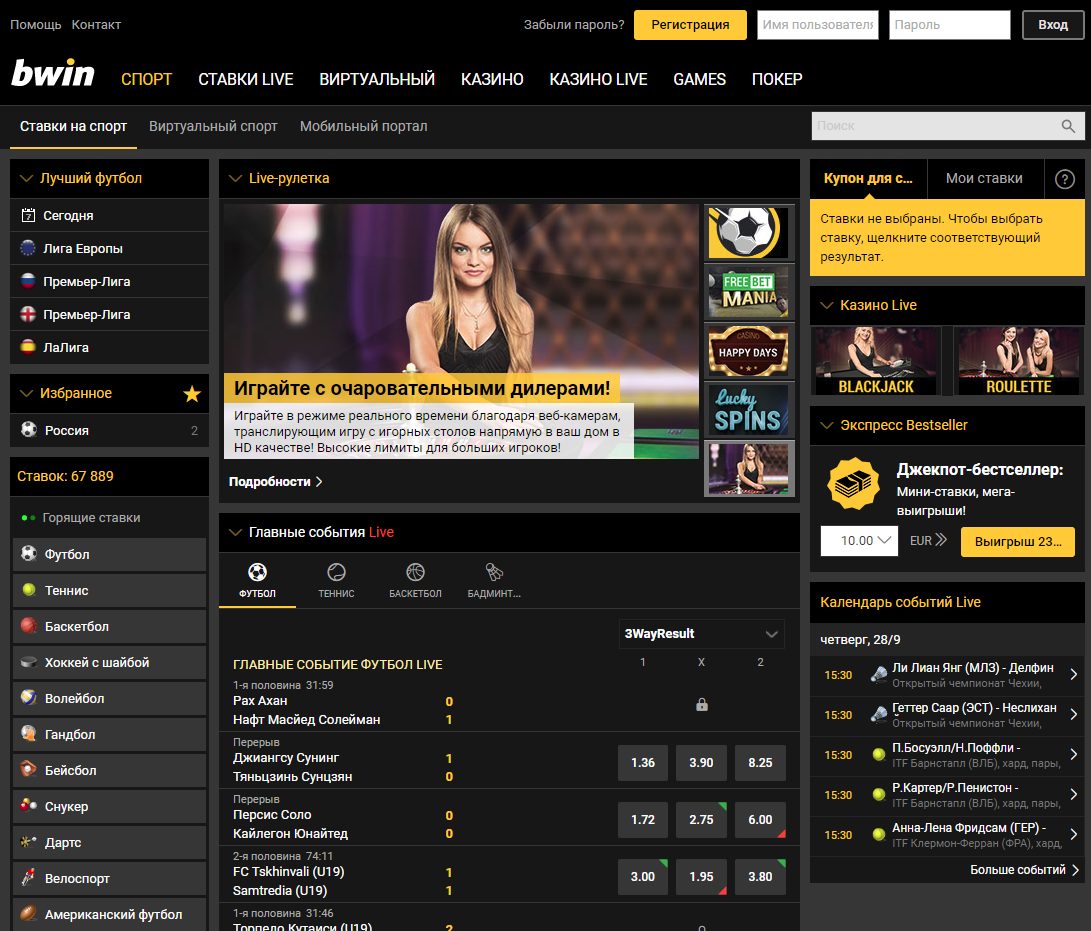Select the Хоккей с шайбой puck icon
This screenshot has height=931, width=1091.
[29, 662]
